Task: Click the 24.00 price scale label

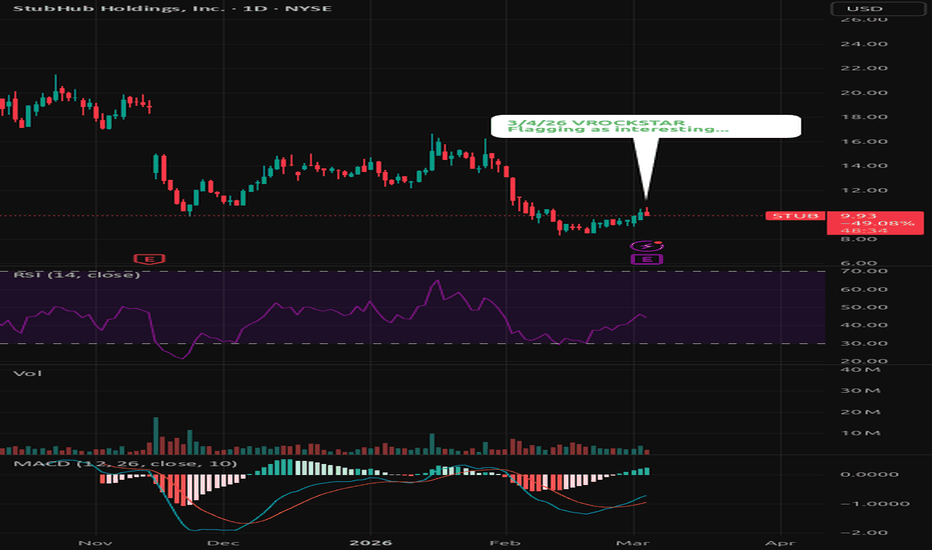Action: [x=864, y=44]
